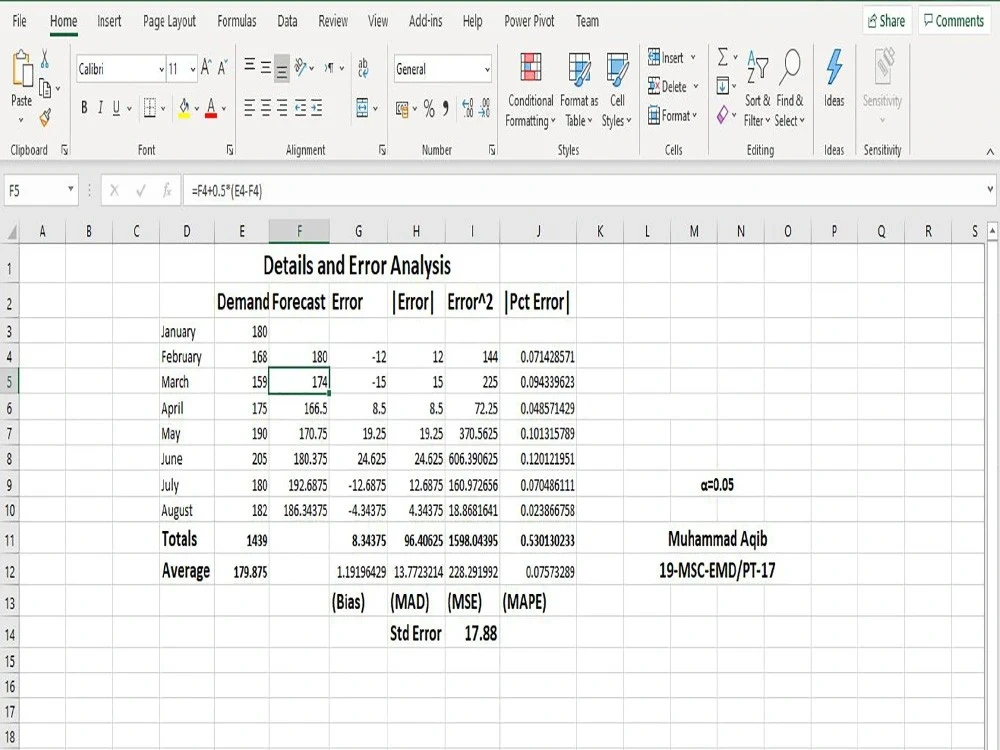The height and width of the screenshot is (750, 1000).
Task: Switch to the Page Layout tab
Action: [169, 21]
